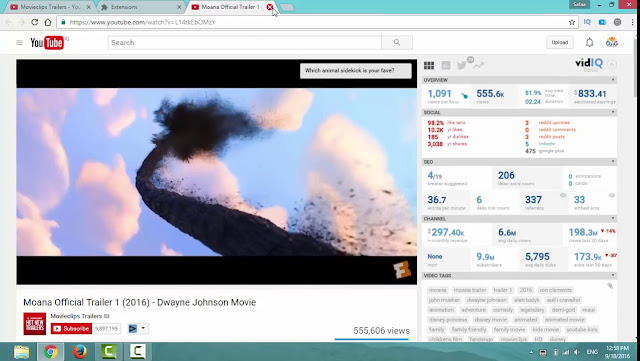Viewport: 640px width, 361px height.
Task: Click the Moana trailer video player
Action: [217, 172]
